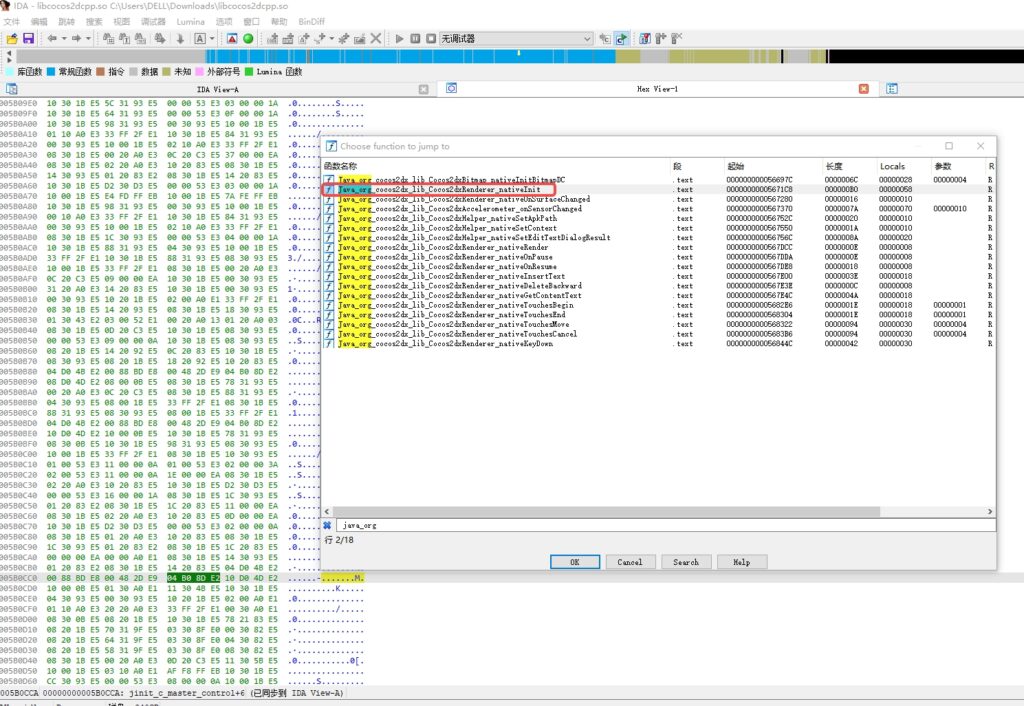
Task: Click the open file folder icon
Action: tap(12, 38)
